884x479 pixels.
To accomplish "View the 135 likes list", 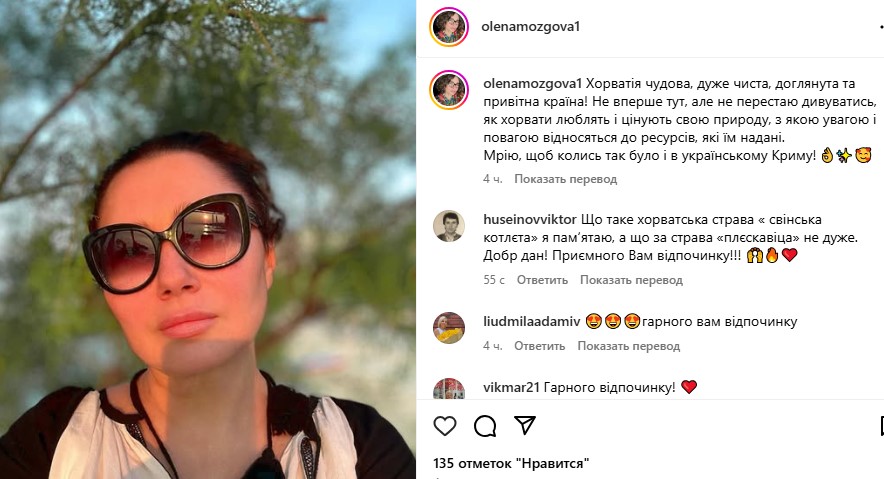I will tap(511, 463).
